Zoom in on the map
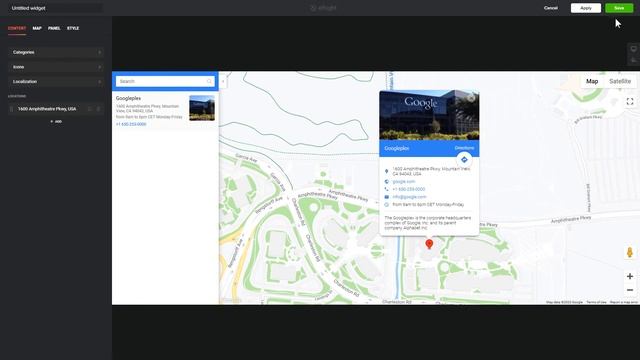The image size is (640, 360). point(630,276)
